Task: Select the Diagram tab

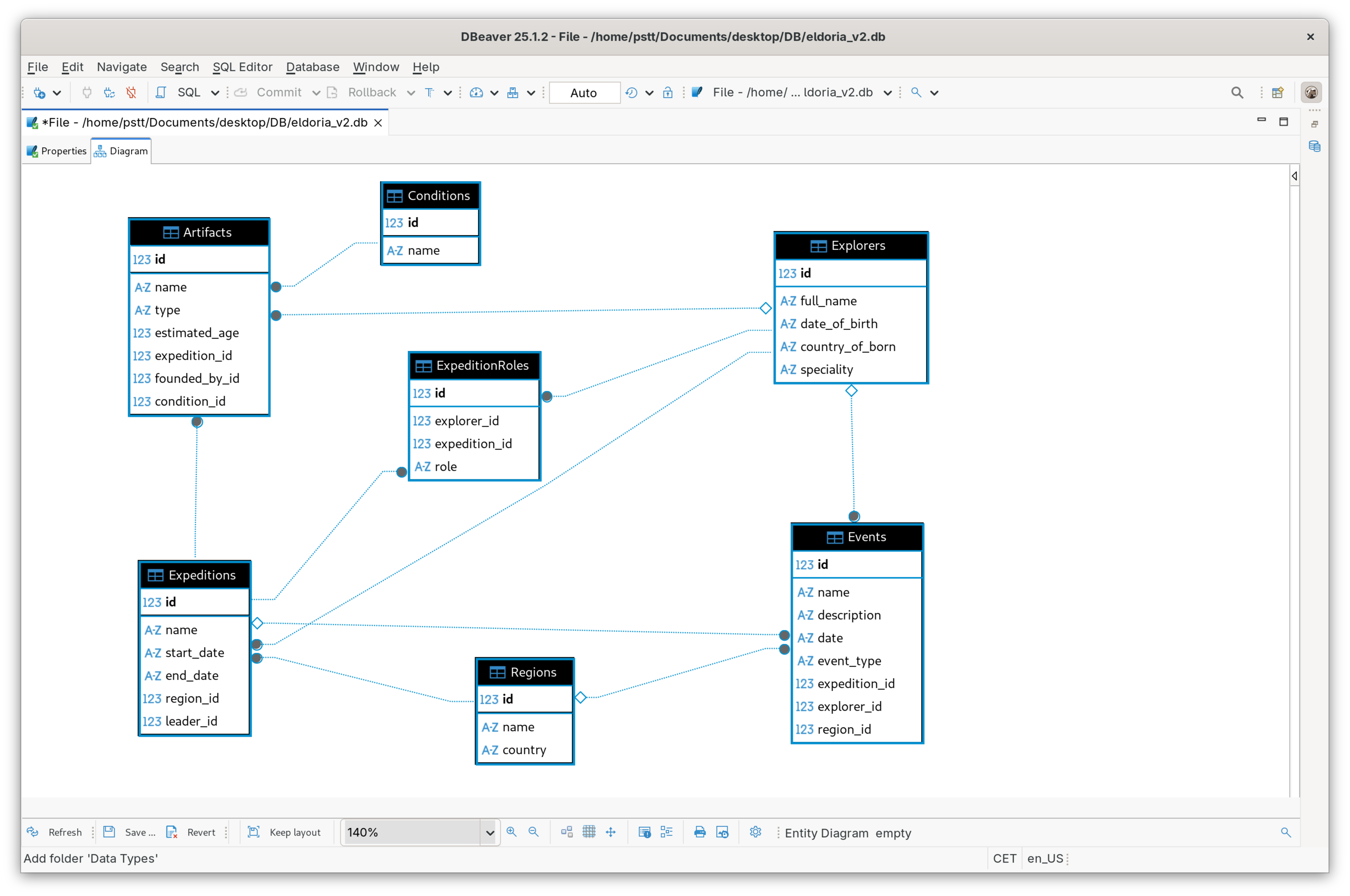Action: [121, 151]
